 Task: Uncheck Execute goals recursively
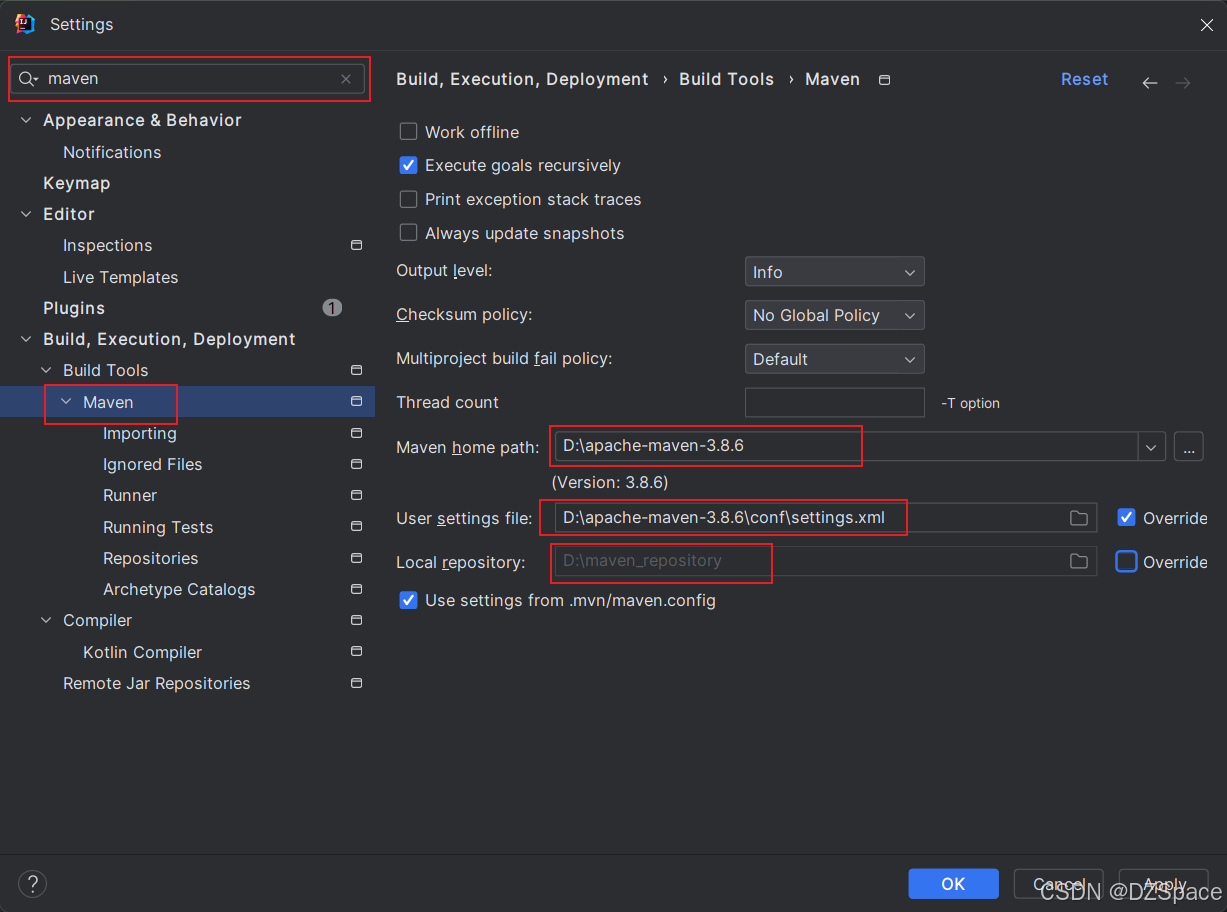click(x=408, y=165)
